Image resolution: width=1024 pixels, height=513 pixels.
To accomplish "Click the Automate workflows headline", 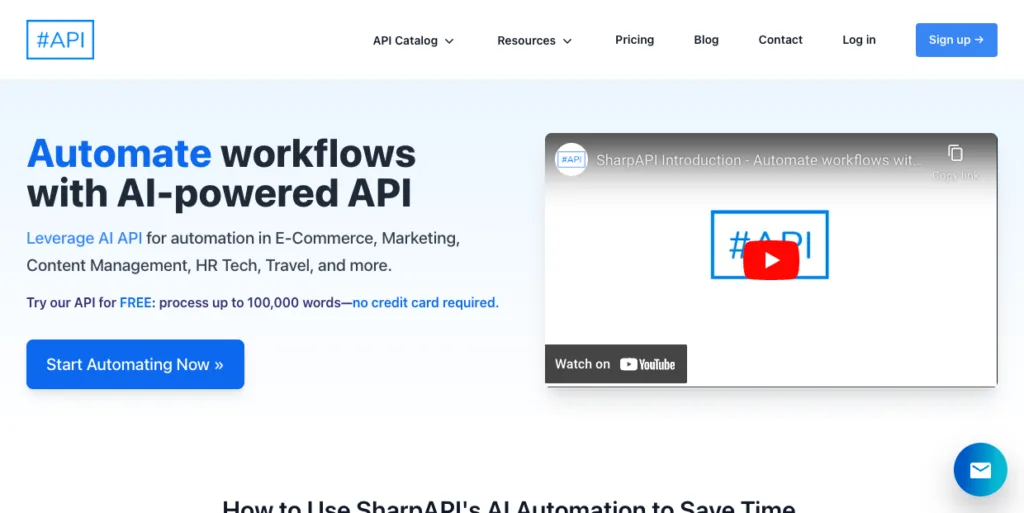I will (x=221, y=173).
